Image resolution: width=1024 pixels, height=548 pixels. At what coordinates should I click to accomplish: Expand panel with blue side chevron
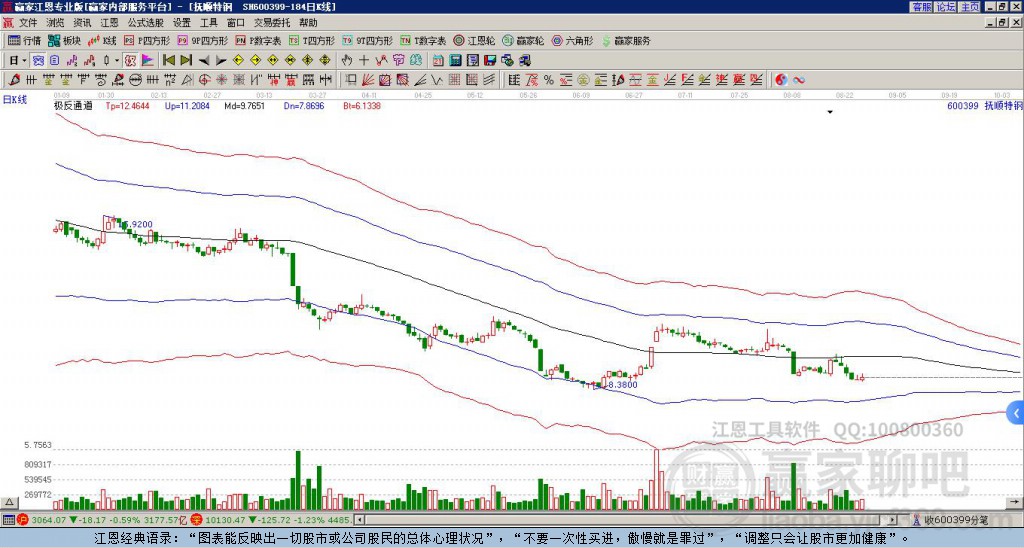tap(1016, 413)
